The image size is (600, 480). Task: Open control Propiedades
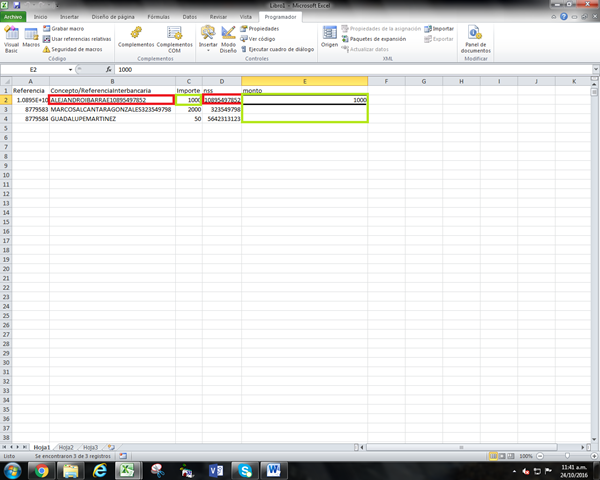tap(259, 29)
